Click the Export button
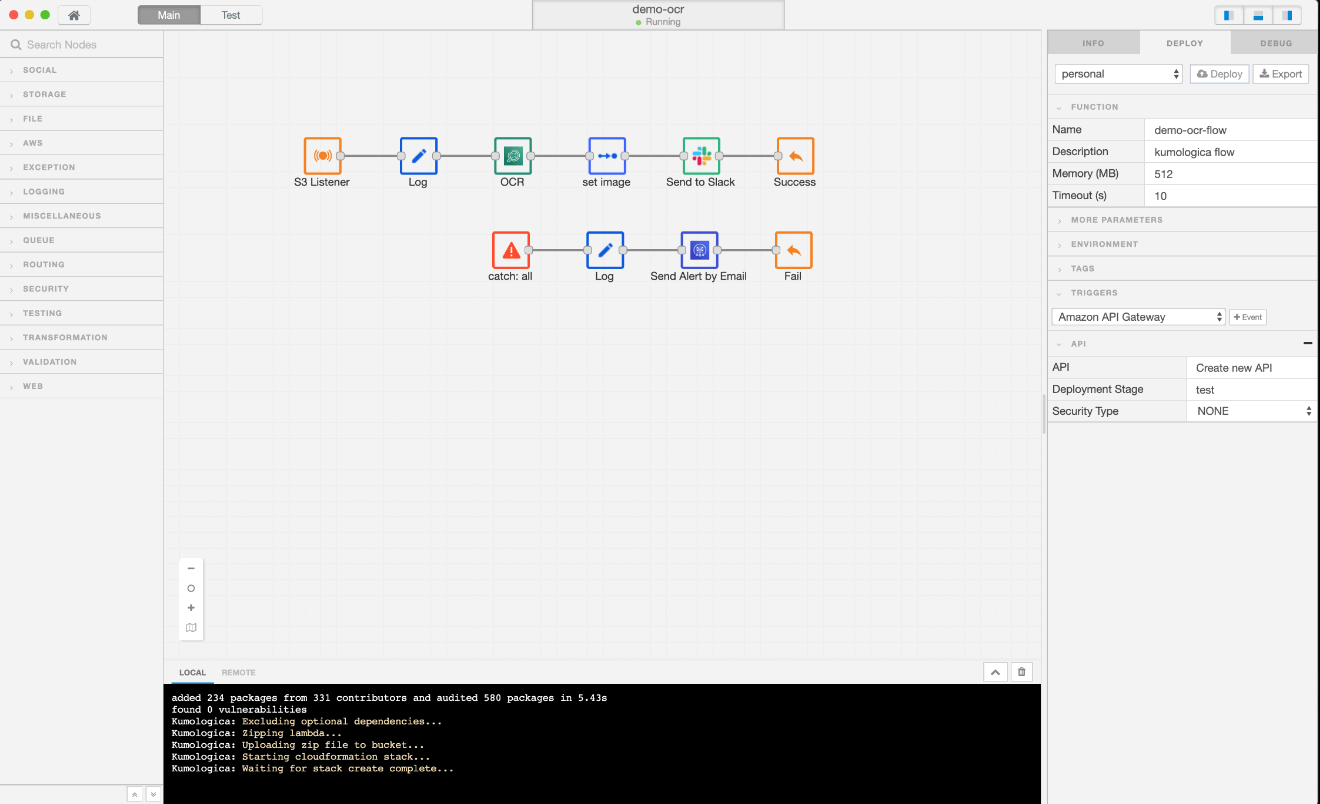Viewport: 1320px width, 804px height. coord(1280,74)
